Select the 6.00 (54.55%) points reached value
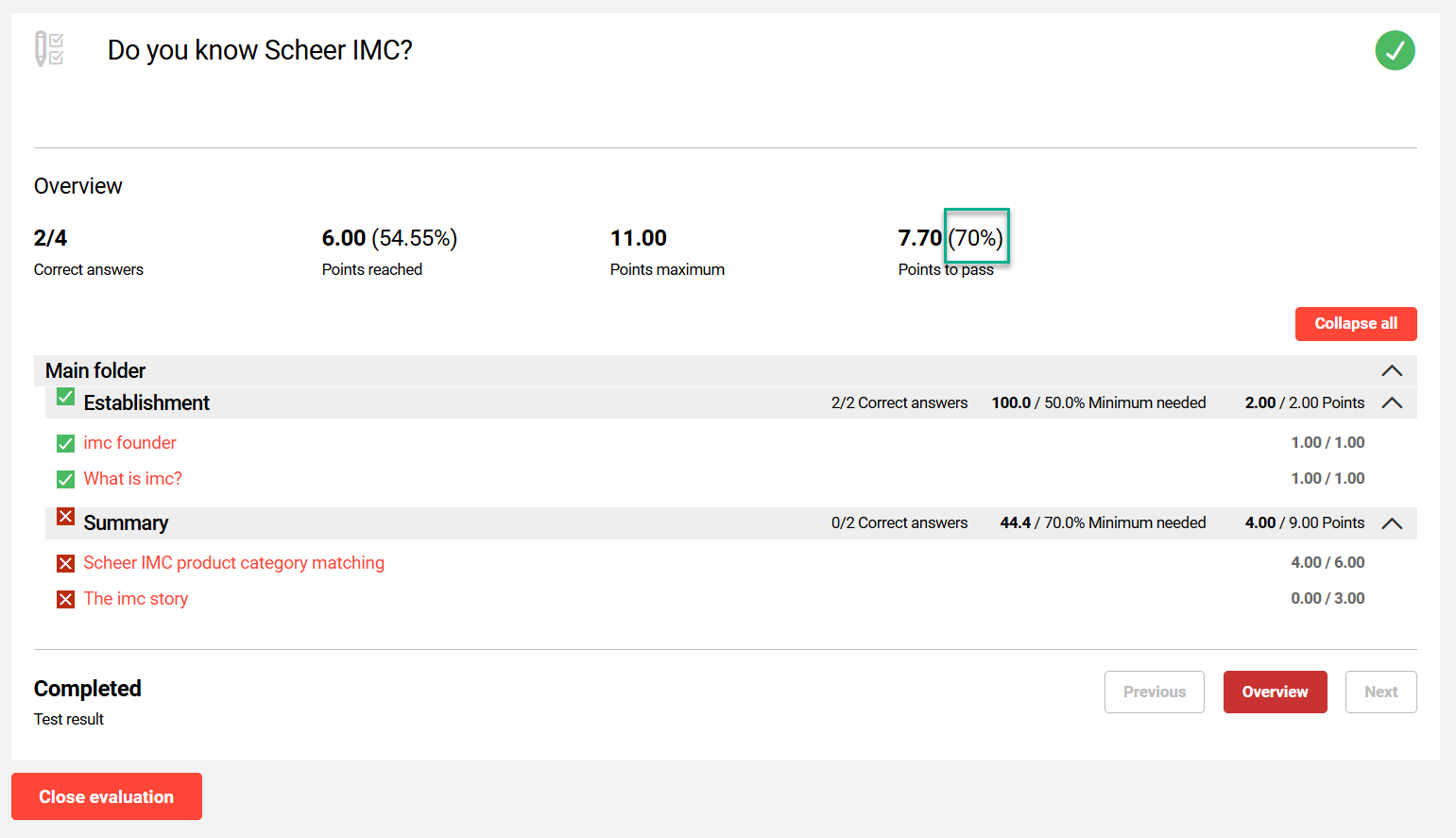The height and width of the screenshot is (838, 1456). click(x=389, y=238)
